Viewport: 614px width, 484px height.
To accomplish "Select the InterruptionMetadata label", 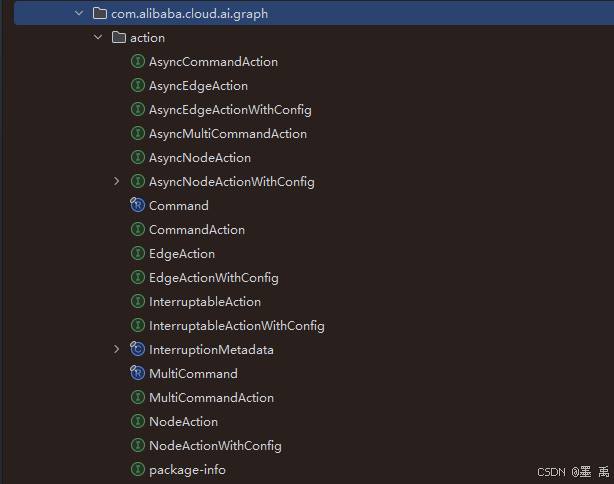I will click(211, 350).
